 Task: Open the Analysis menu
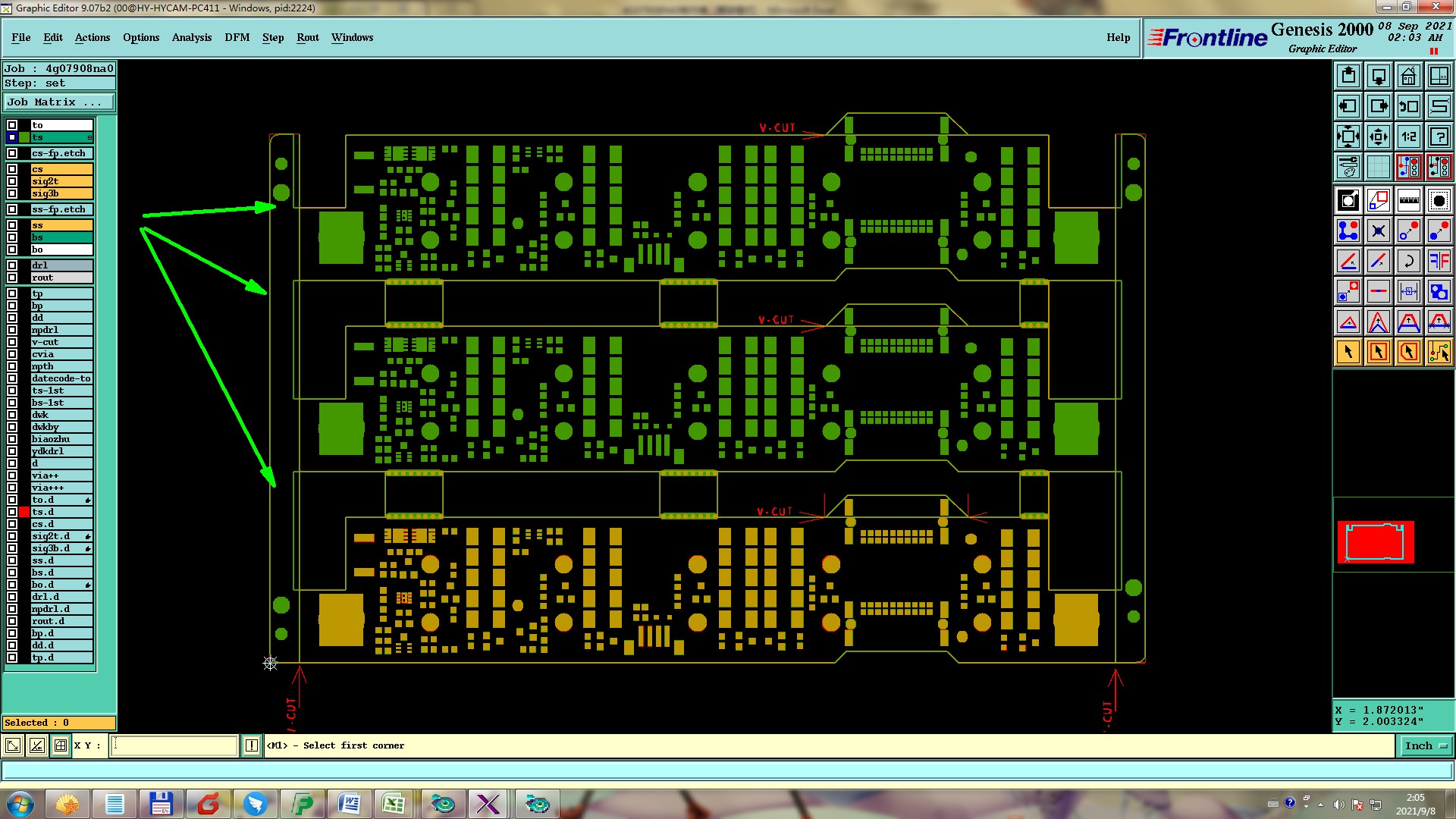click(191, 37)
